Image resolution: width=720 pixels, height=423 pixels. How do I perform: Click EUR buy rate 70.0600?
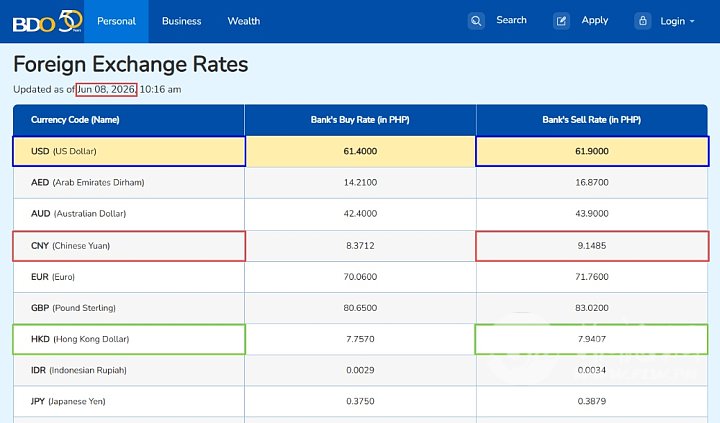(x=360, y=277)
